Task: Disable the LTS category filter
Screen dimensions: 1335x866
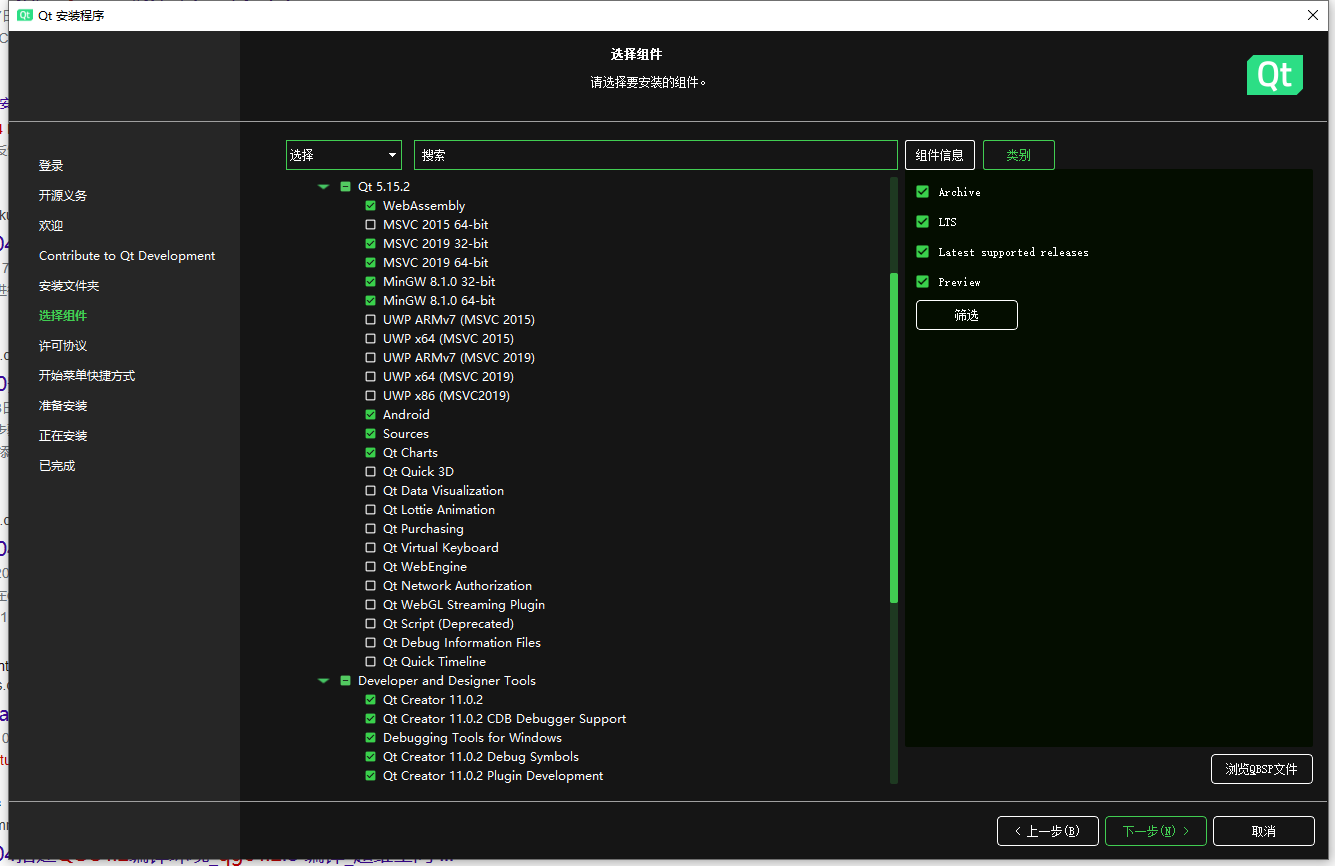Action: (922, 221)
